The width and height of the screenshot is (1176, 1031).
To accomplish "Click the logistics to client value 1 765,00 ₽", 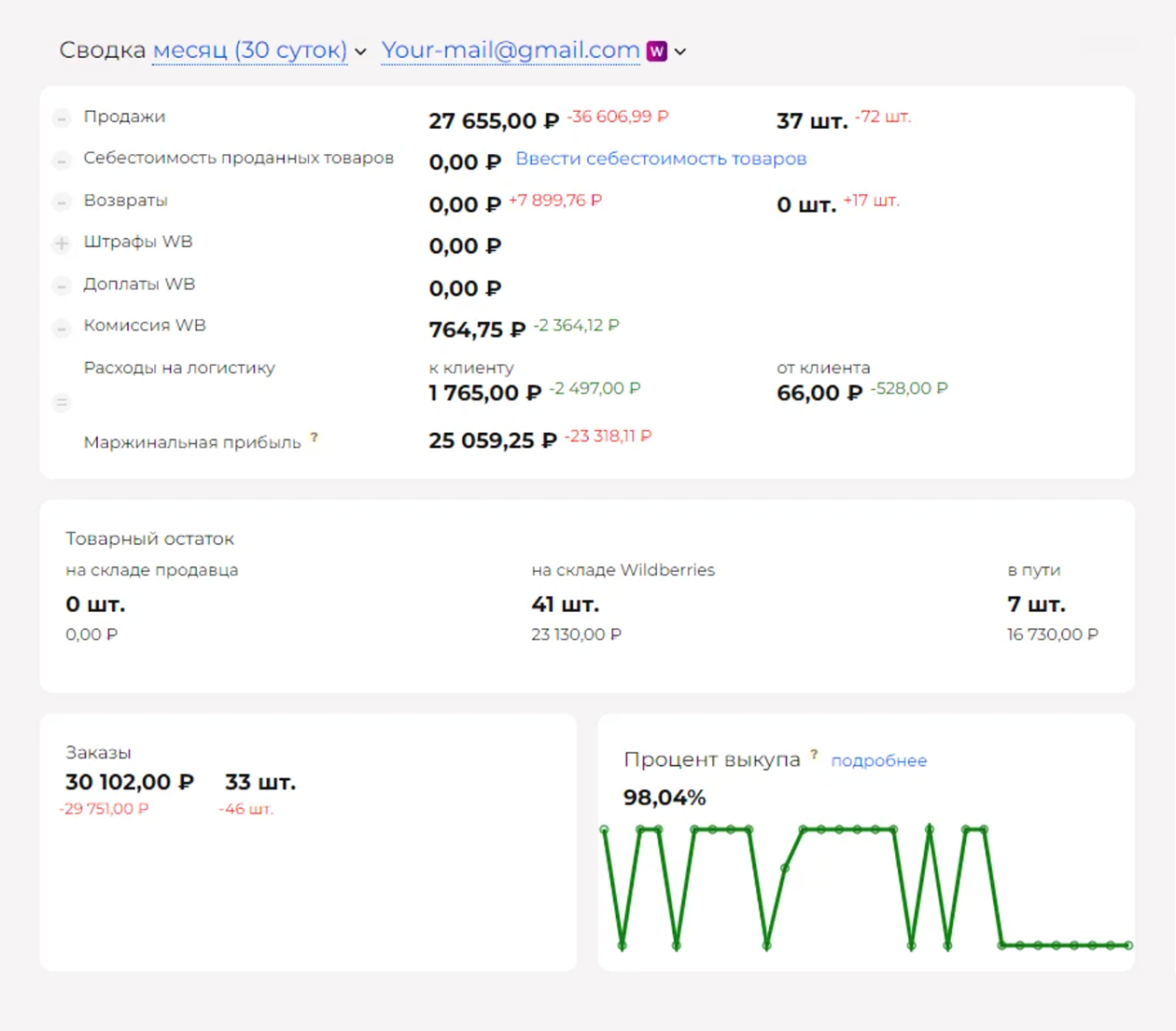I will [485, 393].
